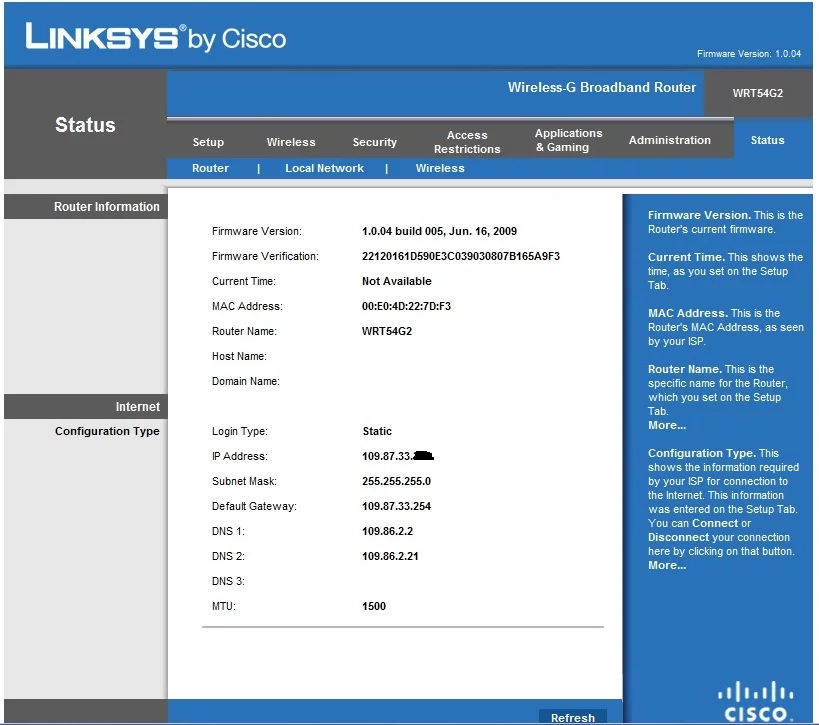Click More link below Configuration Type help
Viewport: 819px width, 725px height.
pos(666,565)
